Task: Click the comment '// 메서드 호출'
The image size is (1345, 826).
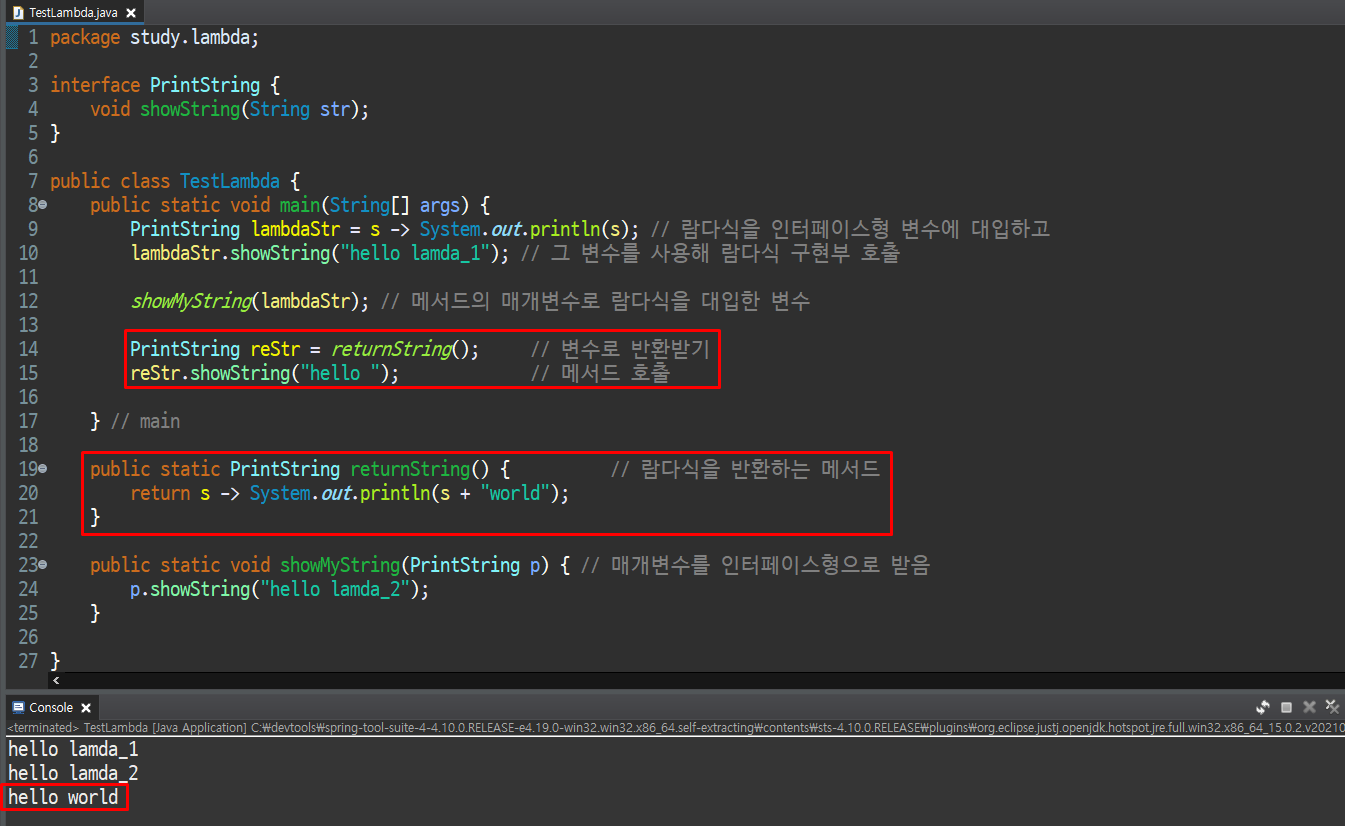Action: (600, 373)
